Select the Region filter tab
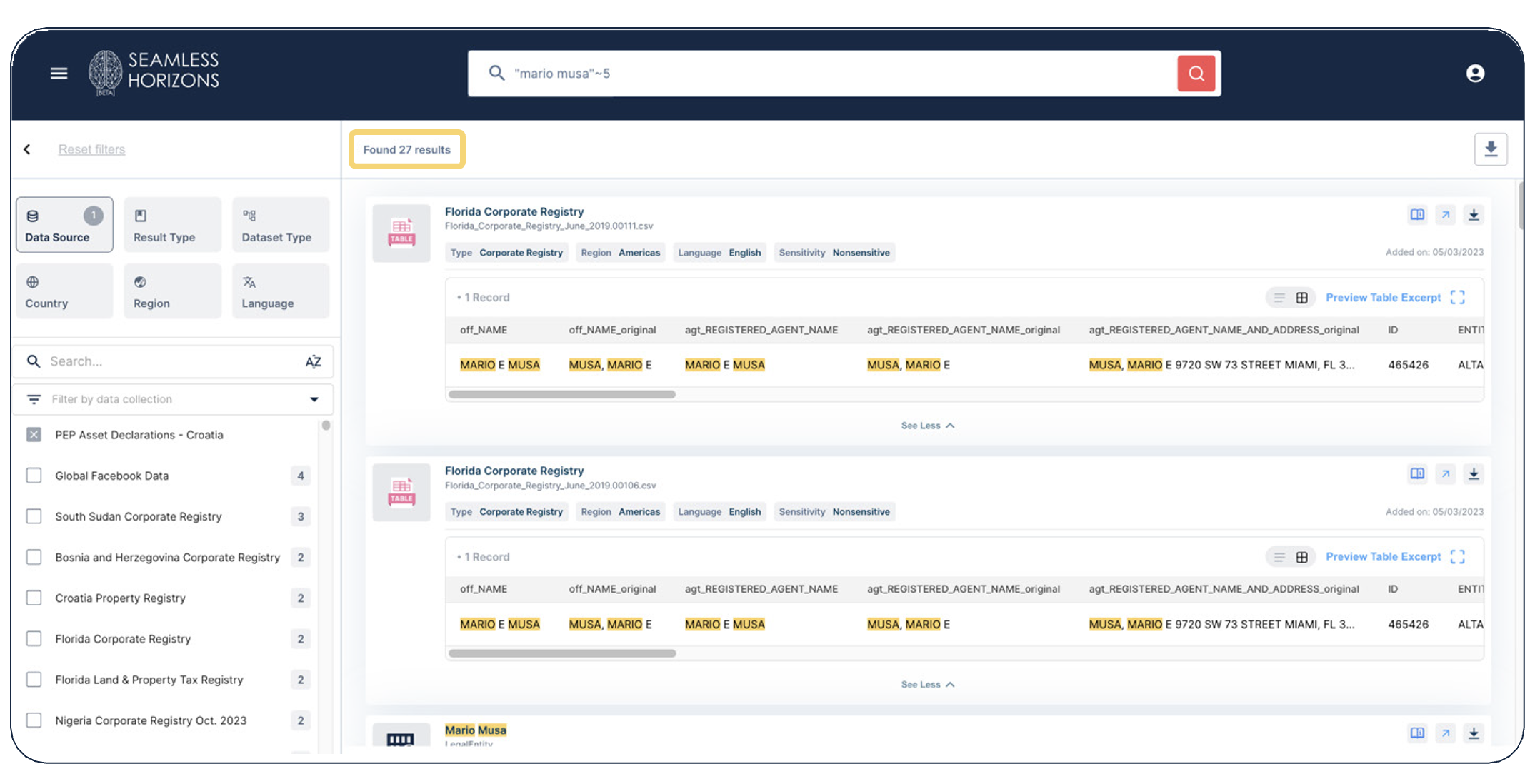 [x=172, y=291]
